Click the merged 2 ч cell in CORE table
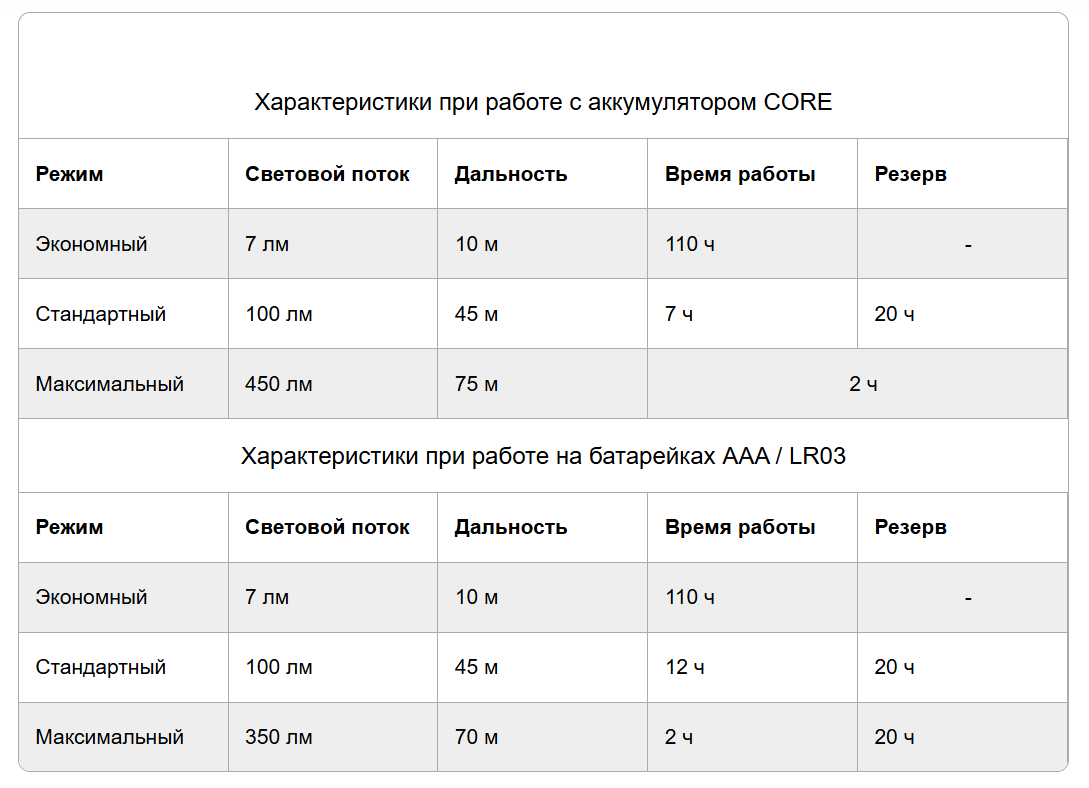 pos(862,384)
